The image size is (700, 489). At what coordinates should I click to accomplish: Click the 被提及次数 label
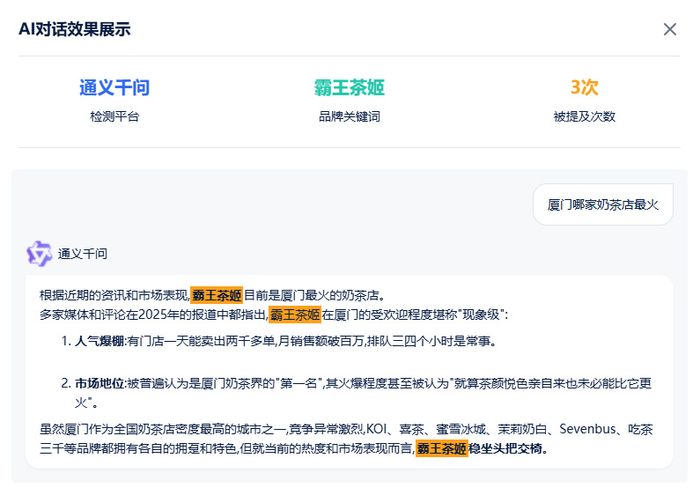click(584, 117)
